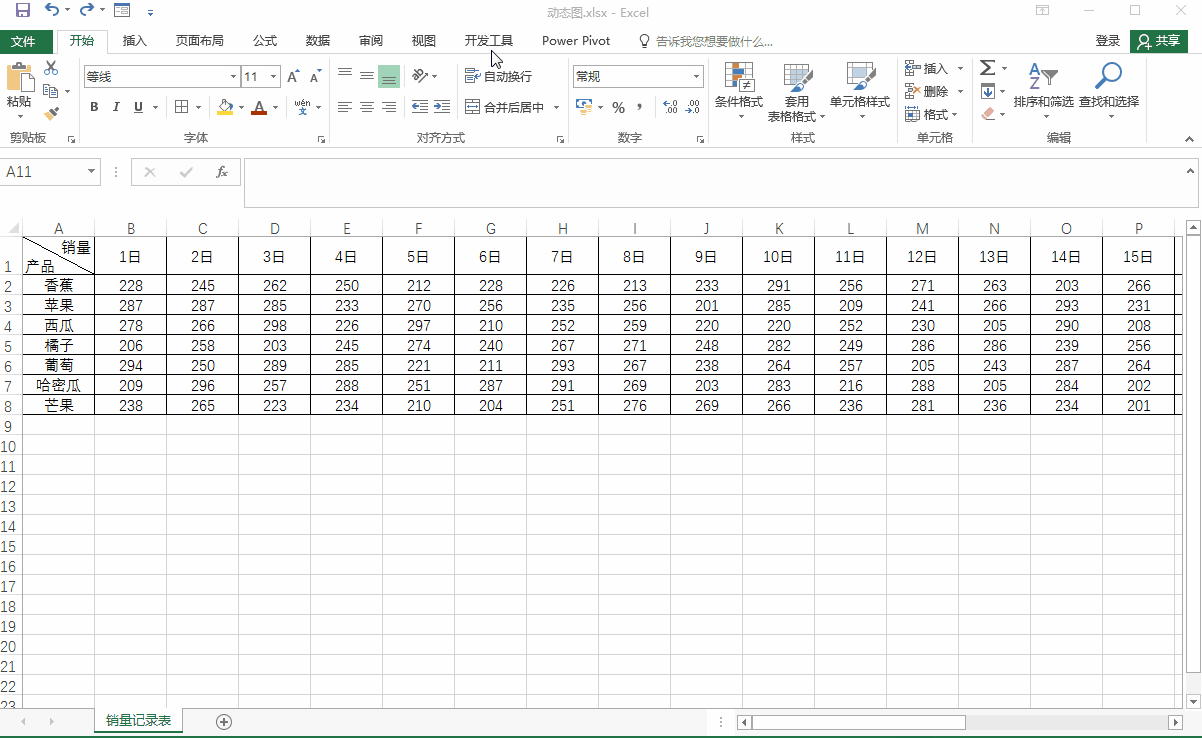
Task: Select column header H
Action: (x=563, y=229)
